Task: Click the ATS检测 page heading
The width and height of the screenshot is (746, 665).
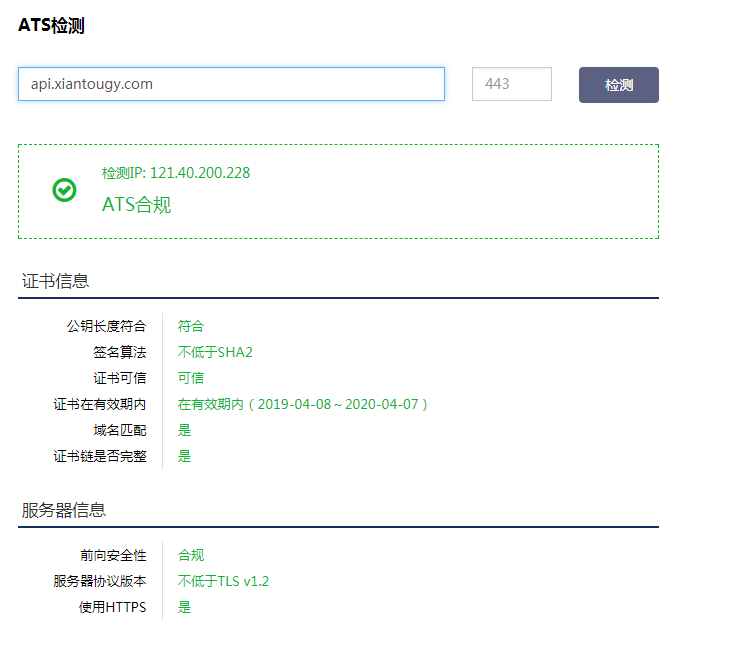Action: click(x=51, y=25)
